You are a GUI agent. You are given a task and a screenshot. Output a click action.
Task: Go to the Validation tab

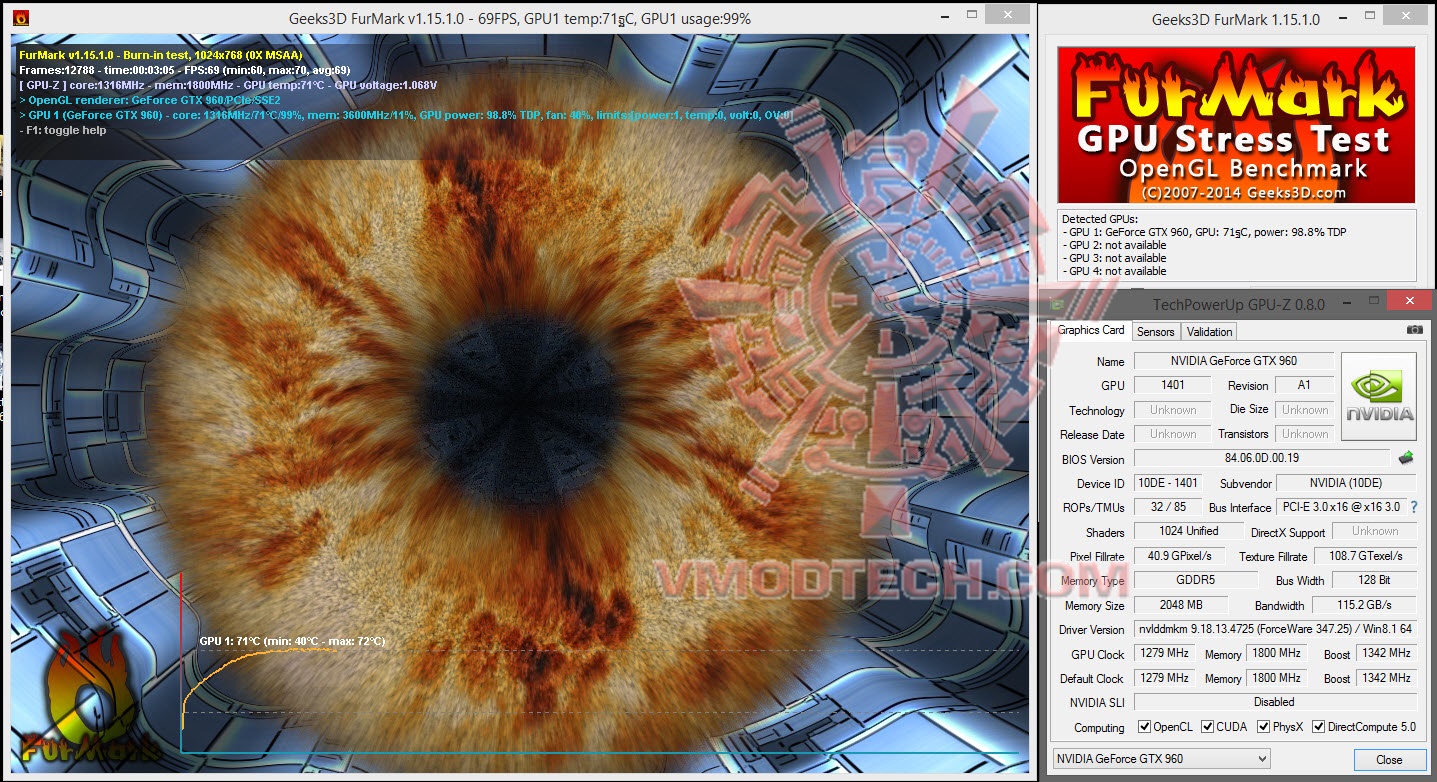[1209, 331]
